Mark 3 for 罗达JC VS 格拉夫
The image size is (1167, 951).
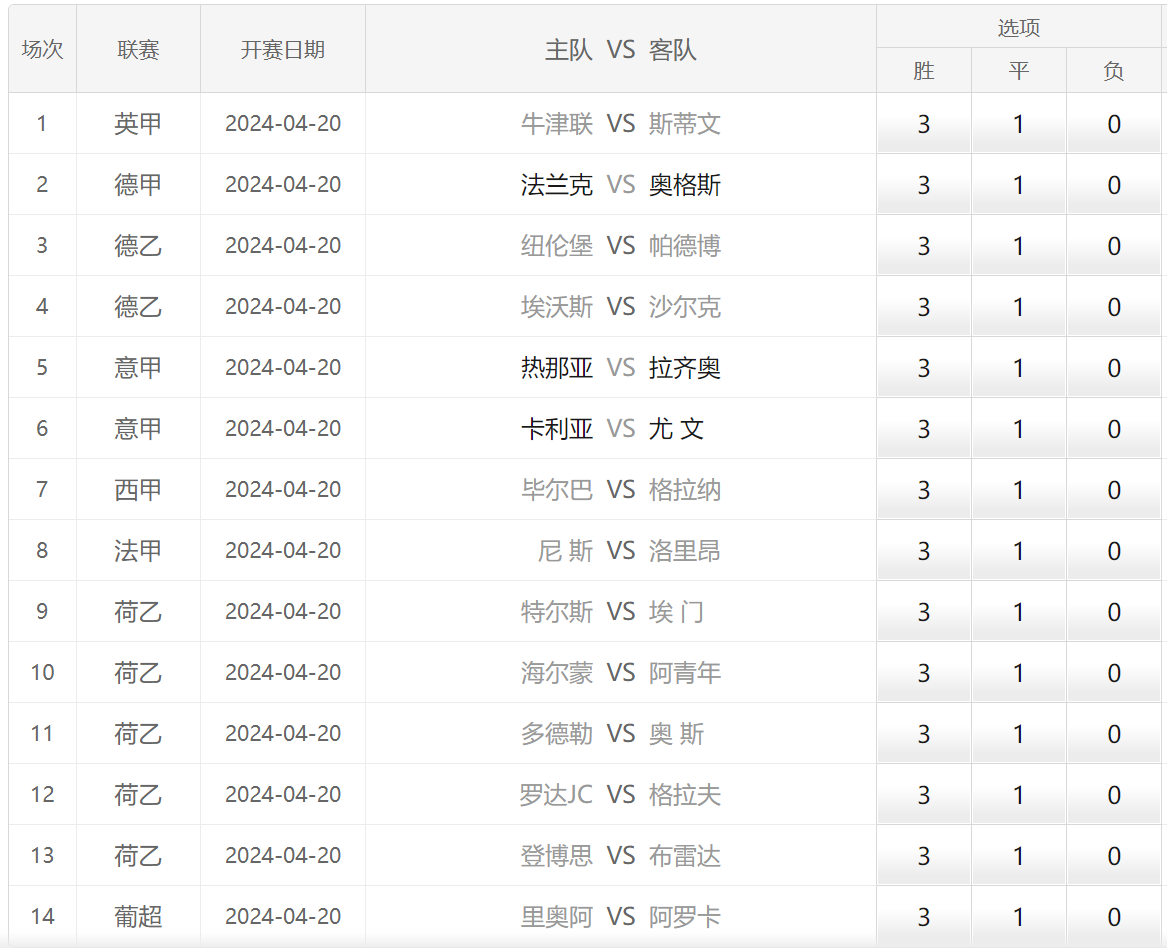click(924, 795)
